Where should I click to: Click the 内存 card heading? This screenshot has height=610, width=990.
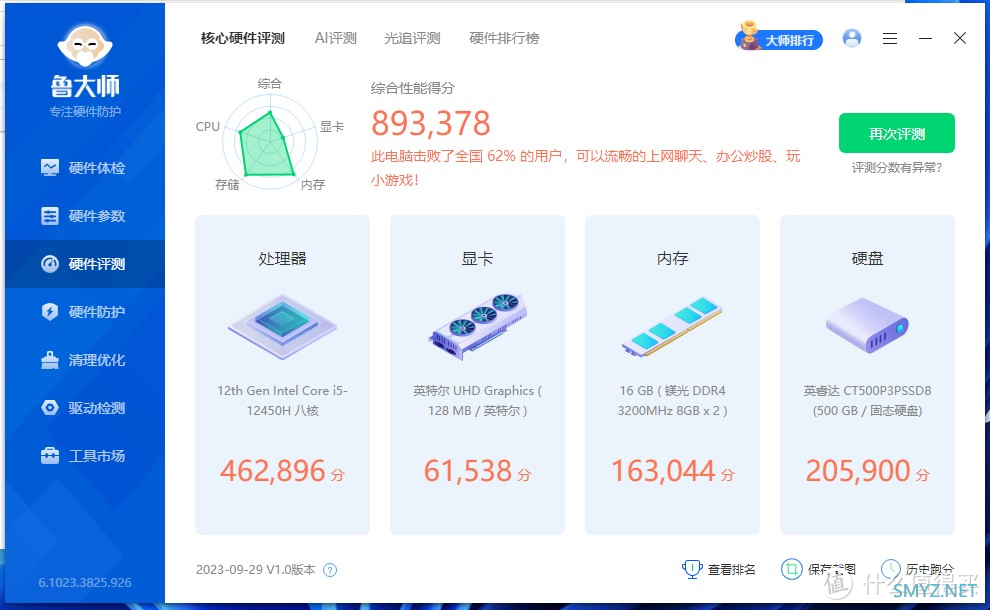click(672, 259)
